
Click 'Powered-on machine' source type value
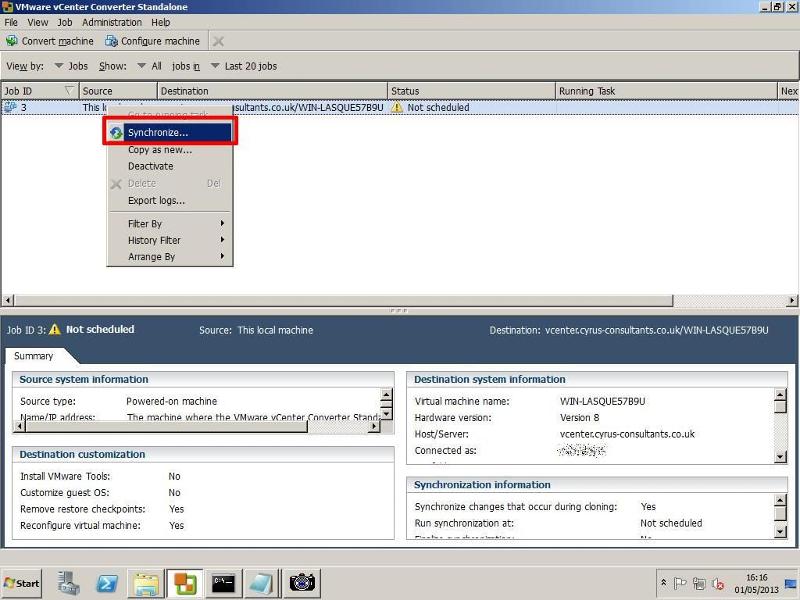[171, 401]
